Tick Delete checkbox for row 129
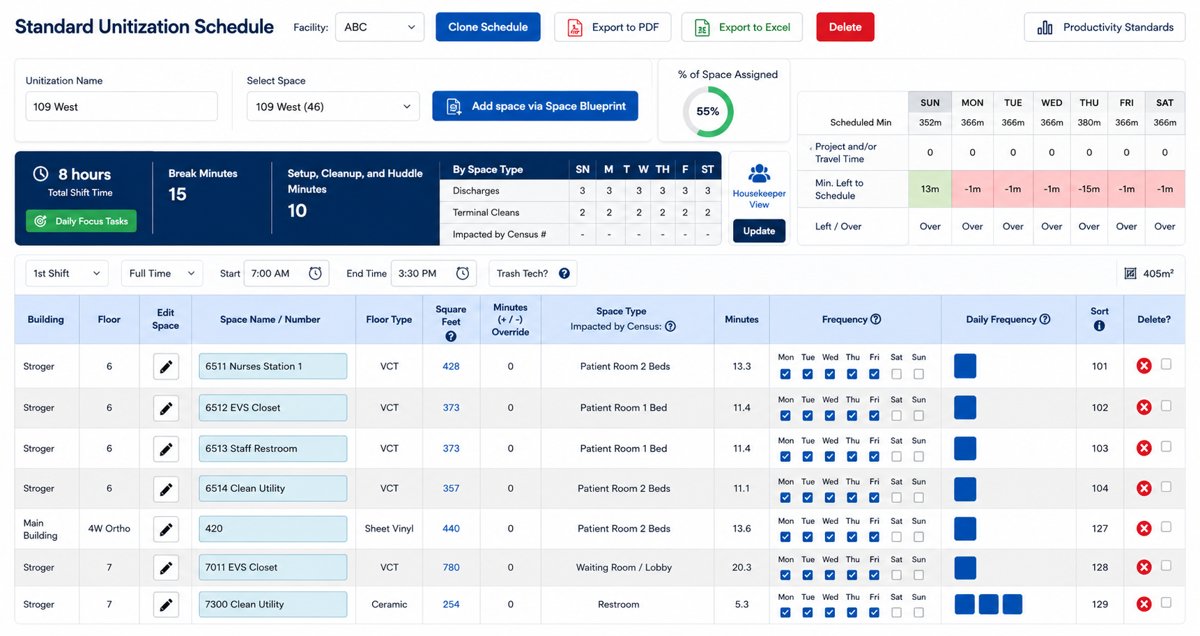The image size is (1200, 636). coord(1166,603)
